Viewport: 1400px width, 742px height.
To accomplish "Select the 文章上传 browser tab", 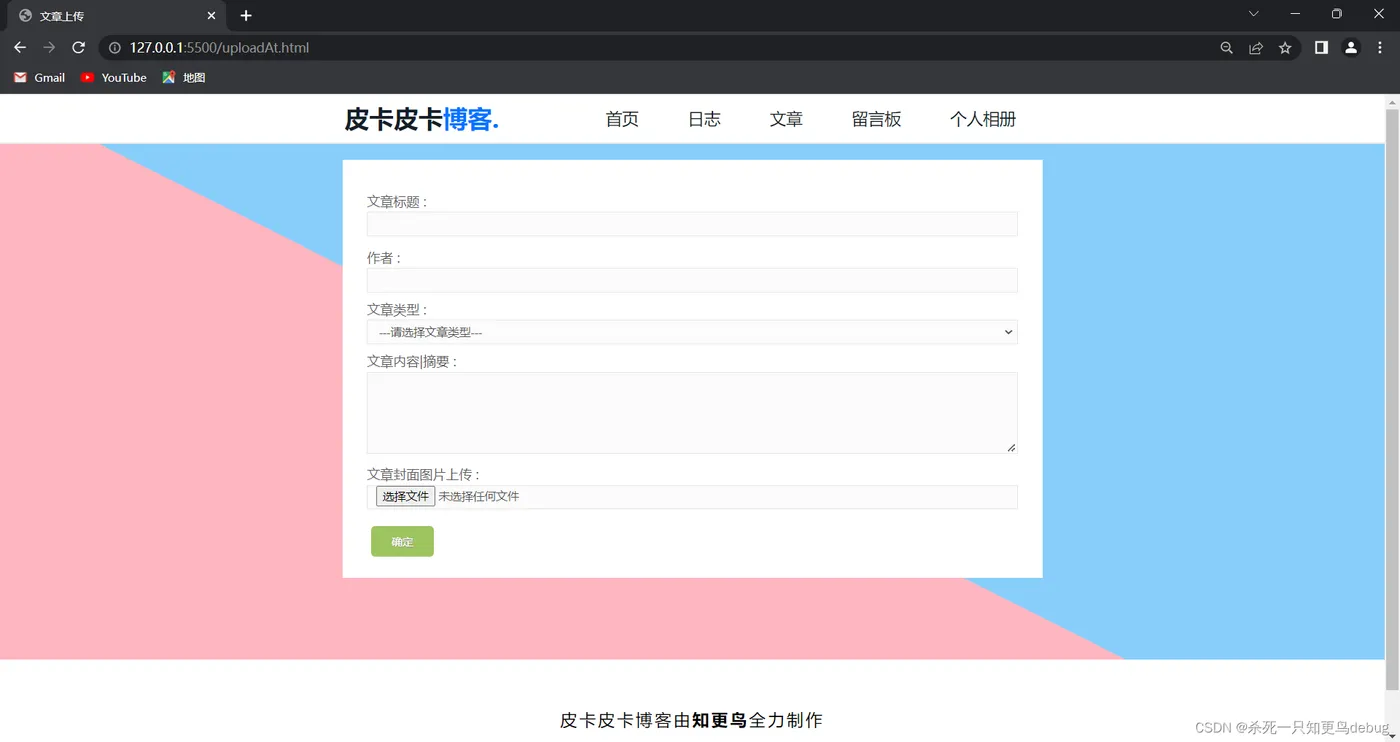I will coord(117,16).
